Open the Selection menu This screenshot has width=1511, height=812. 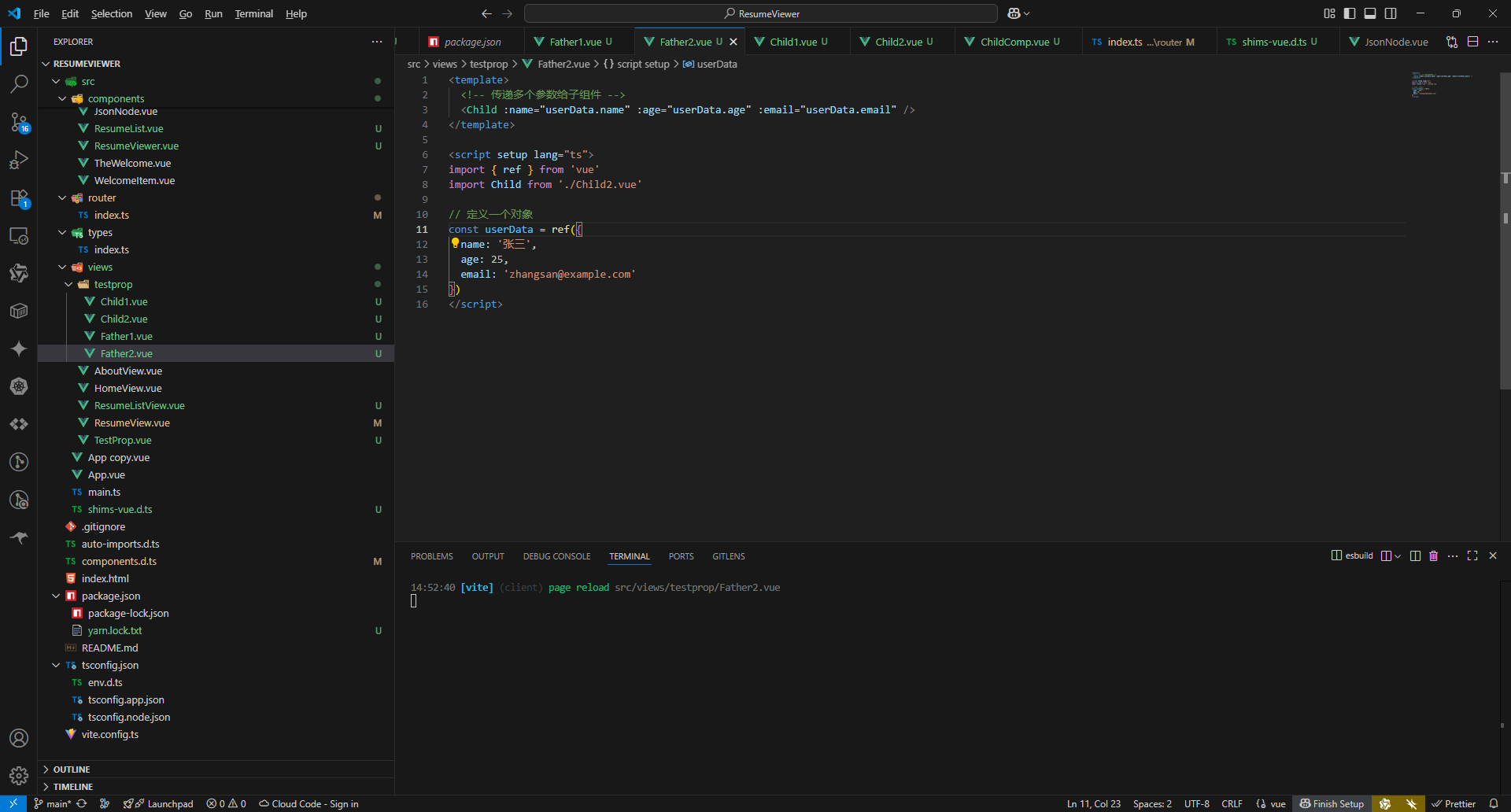point(112,13)
